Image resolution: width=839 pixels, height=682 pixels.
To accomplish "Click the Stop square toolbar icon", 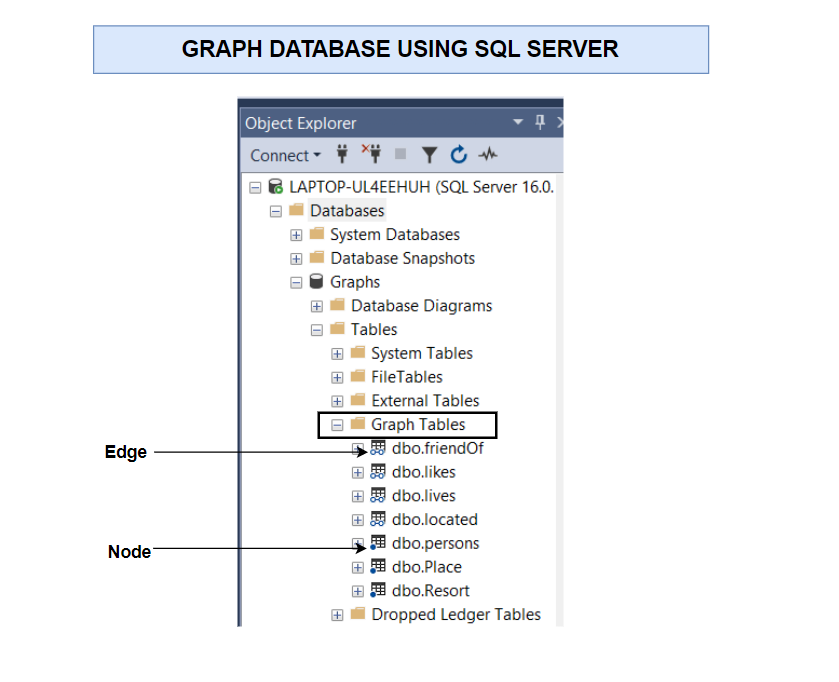I will pyautogui.click(x=401, y=155).
